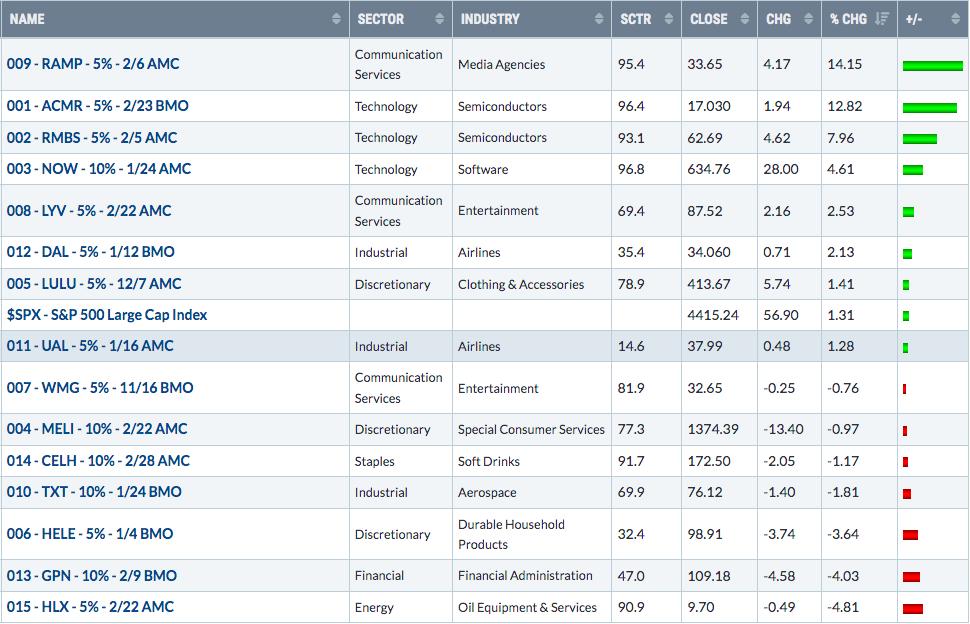The image size is (970, 624).
Task: Open the 012 - DAL symbol link
Action: 91,252
